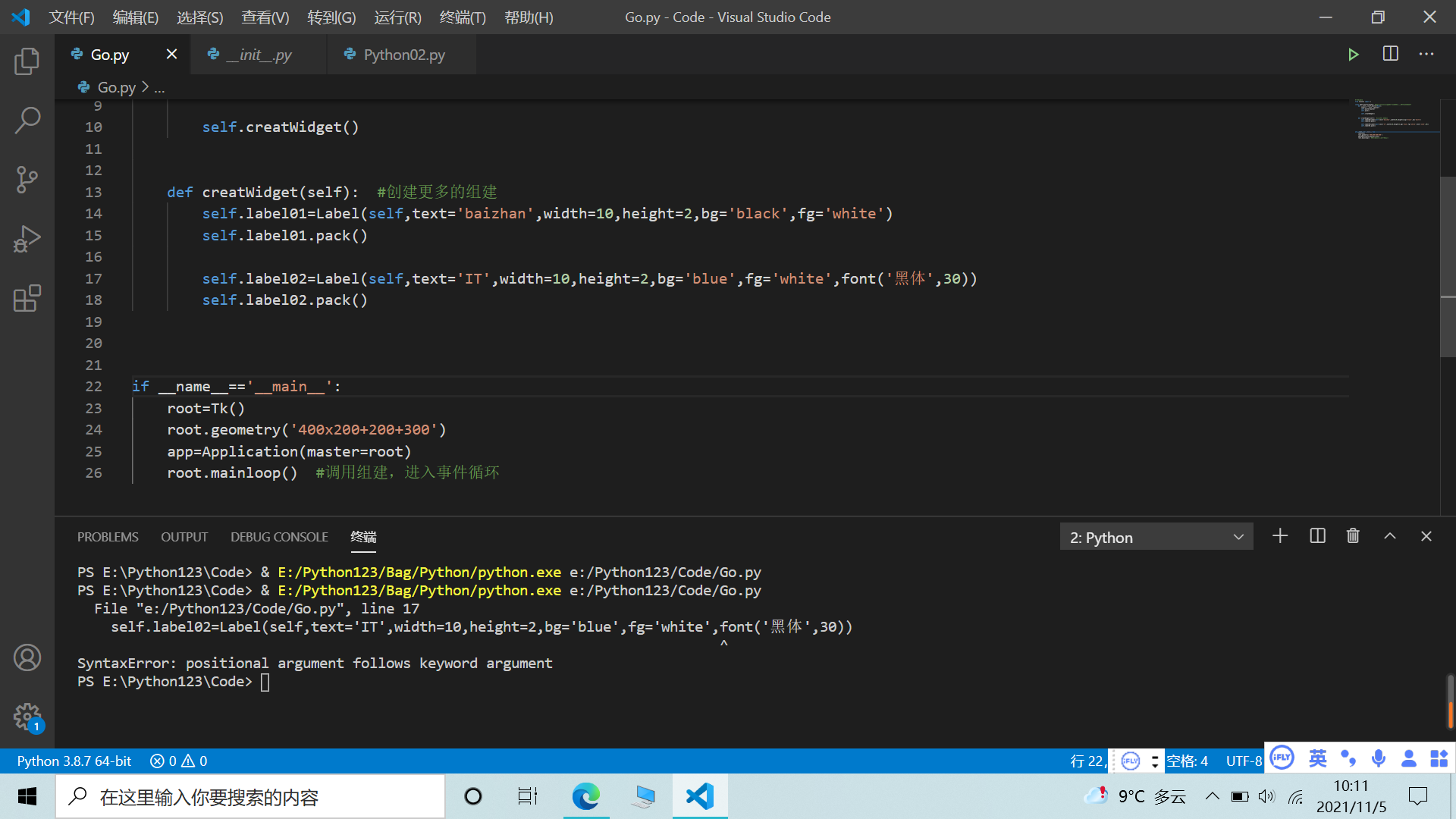Open the 文件(F) menu
This screenshot has width=1456, height=819.
[71, 17]
